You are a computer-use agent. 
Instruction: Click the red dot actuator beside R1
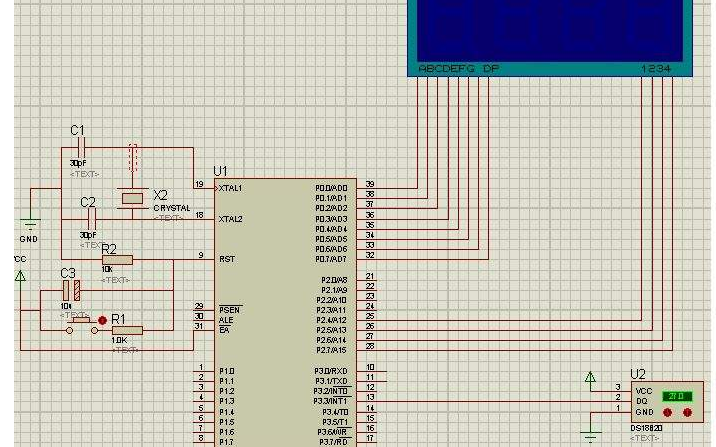102,321
